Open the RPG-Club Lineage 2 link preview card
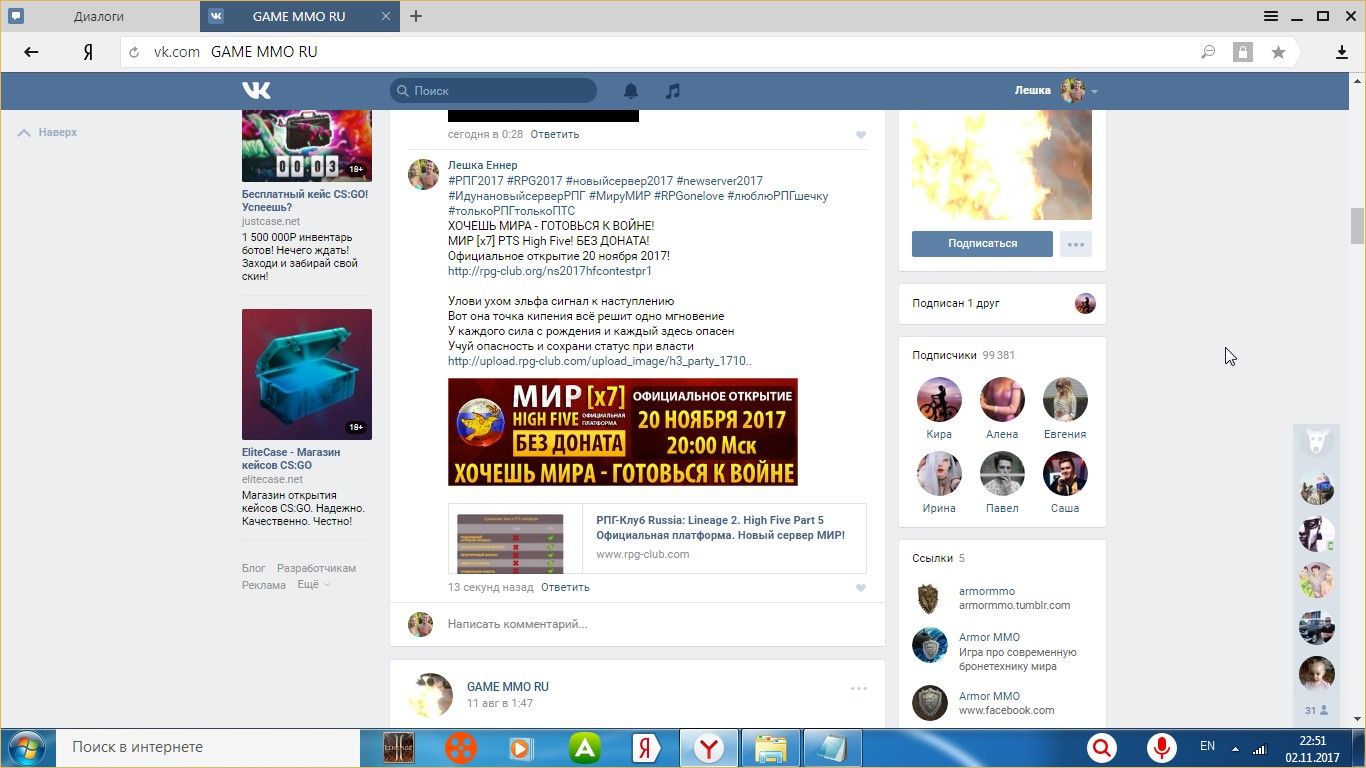Viewport: 1366px width, 768px height. click(x=657, y=538)
